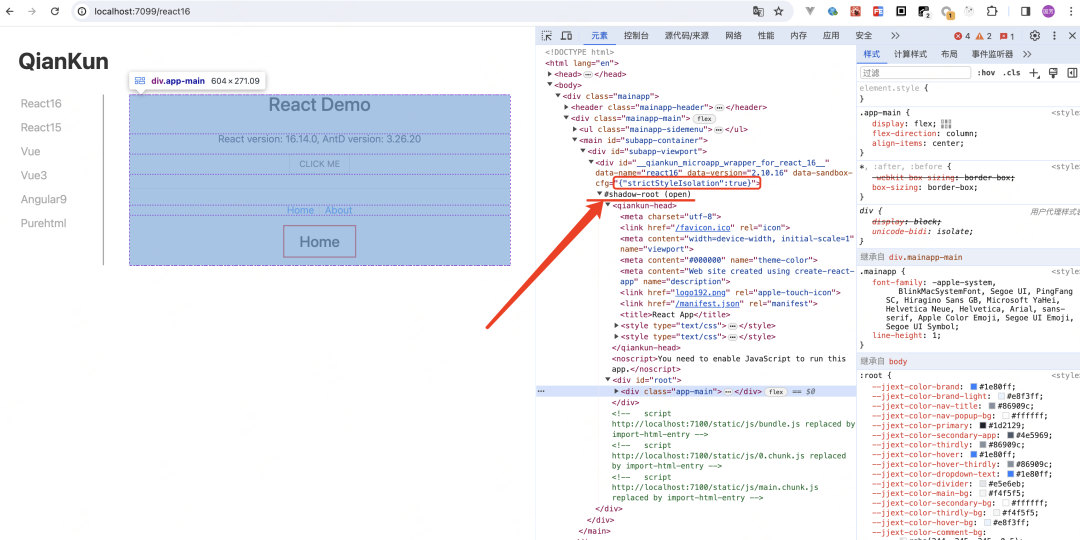Open the extensions puzzle icon

tap(992, 12)
